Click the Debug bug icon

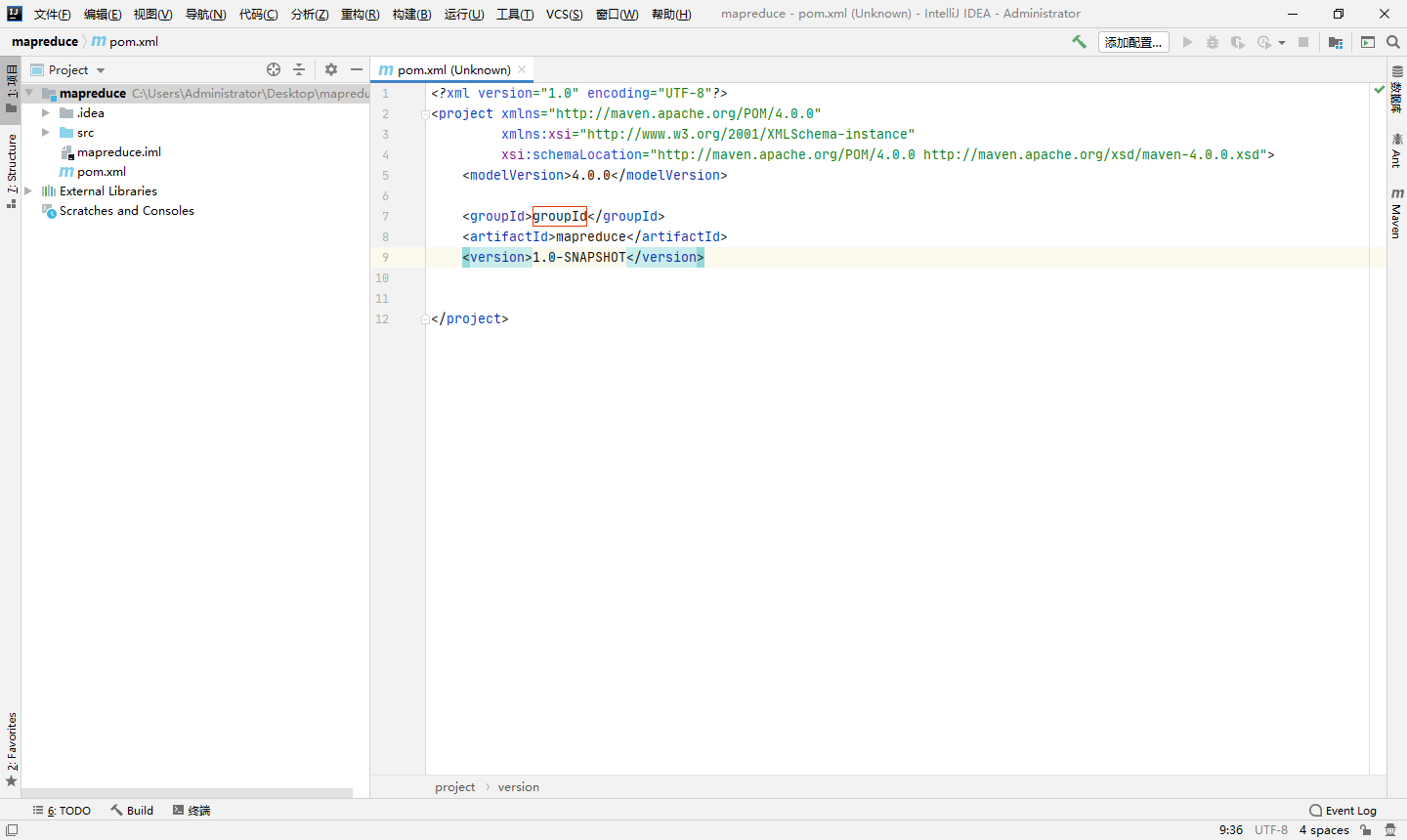(x=1213, y=42)
